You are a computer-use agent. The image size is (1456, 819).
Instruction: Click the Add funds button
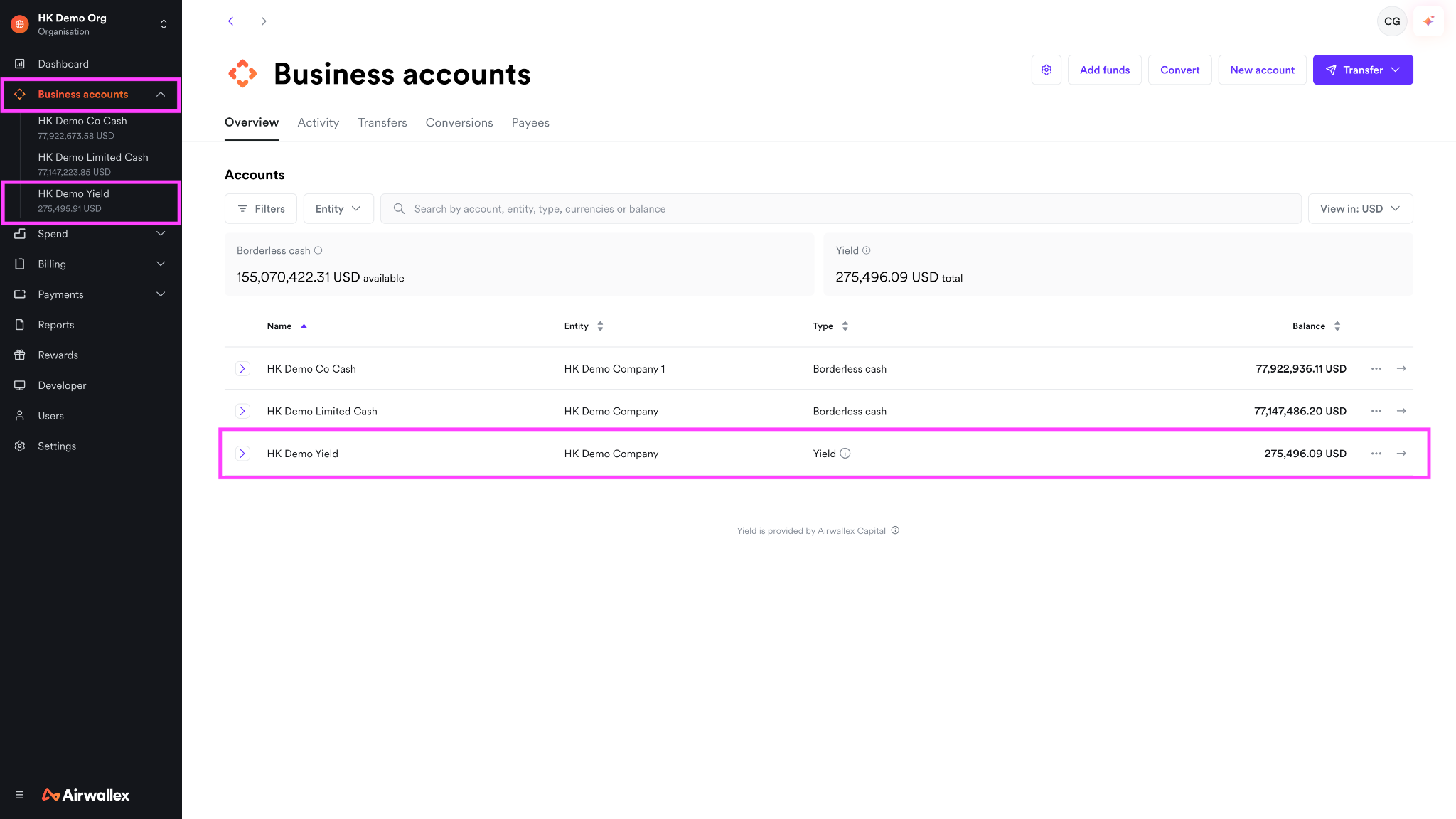coord(1105,70)
